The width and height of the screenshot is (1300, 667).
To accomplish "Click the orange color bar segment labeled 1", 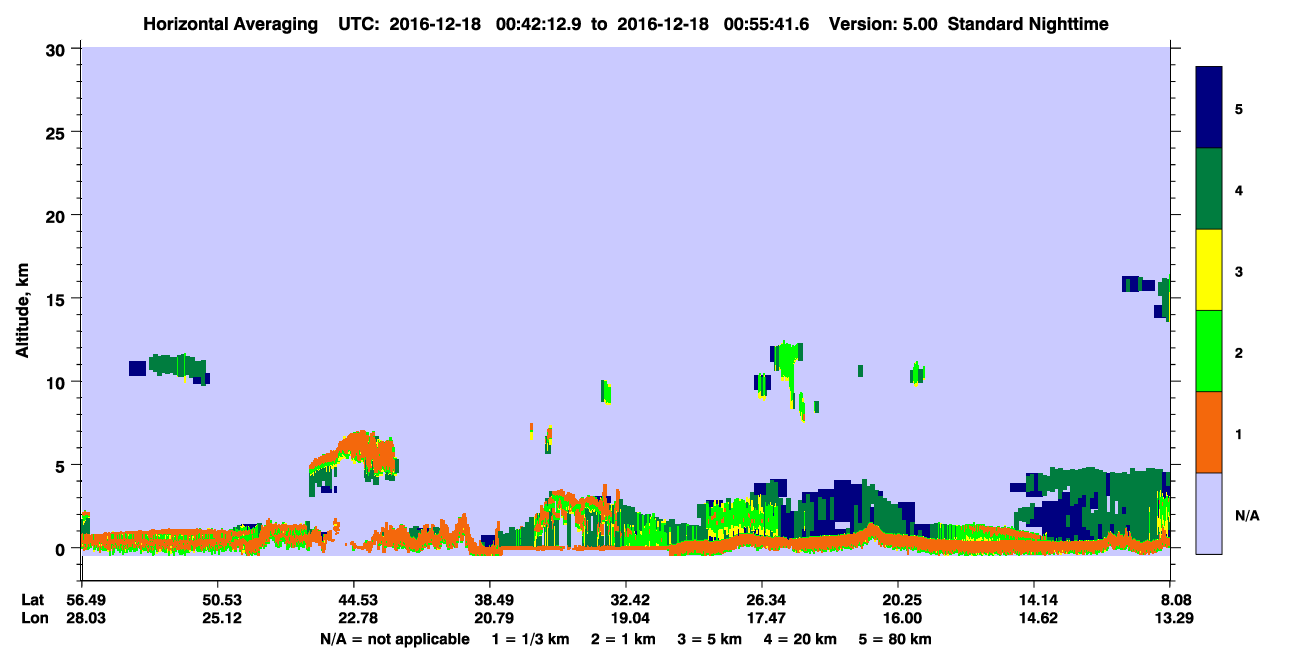I will 1209,432.
